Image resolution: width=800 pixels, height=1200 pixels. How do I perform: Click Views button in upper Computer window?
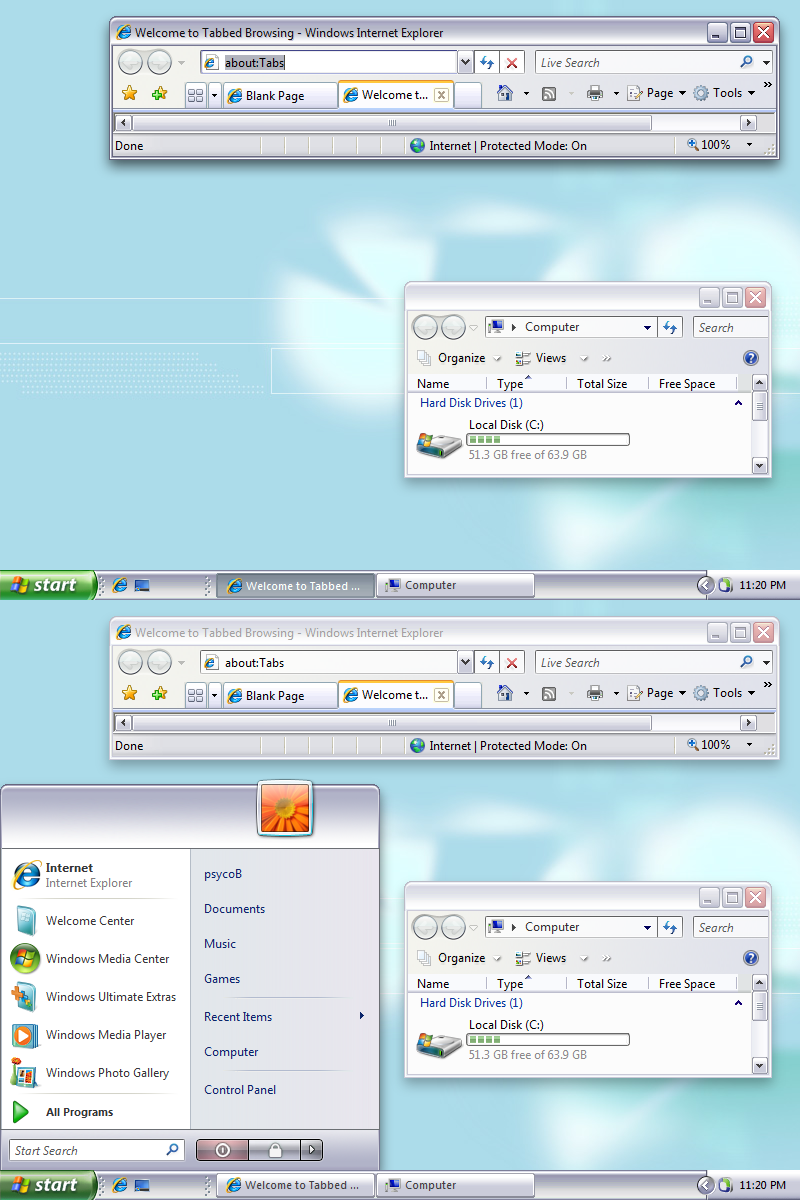click(x=541, y=358)
